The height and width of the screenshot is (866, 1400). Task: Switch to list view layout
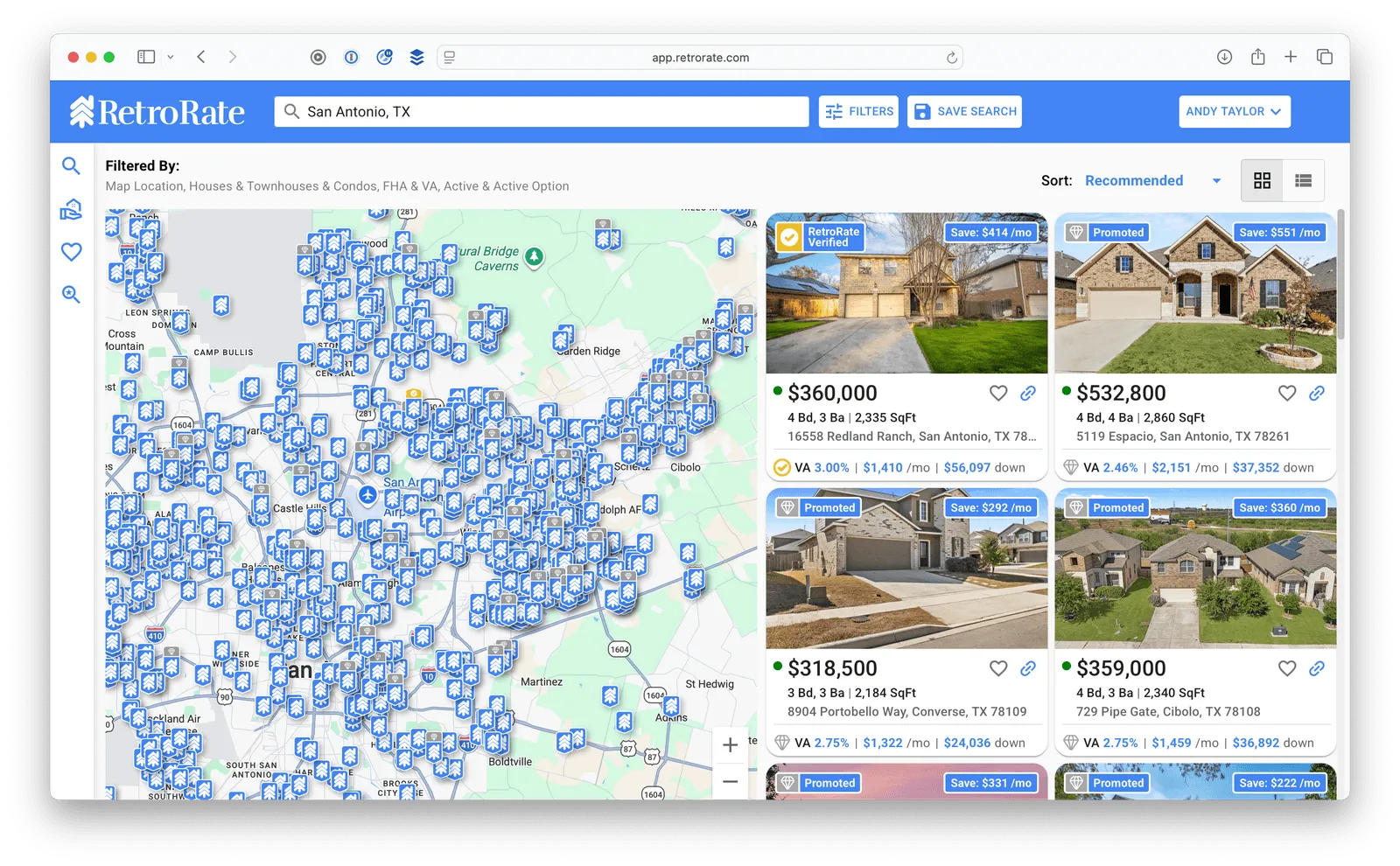click(x=1304, y=181)
